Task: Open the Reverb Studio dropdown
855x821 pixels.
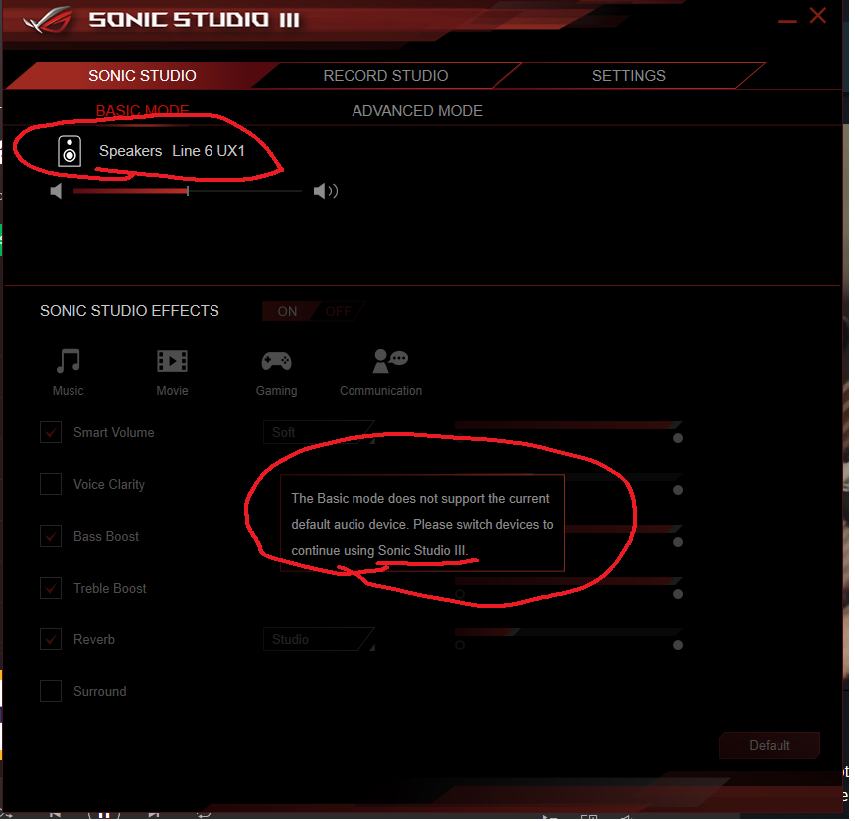Action: 318,640
